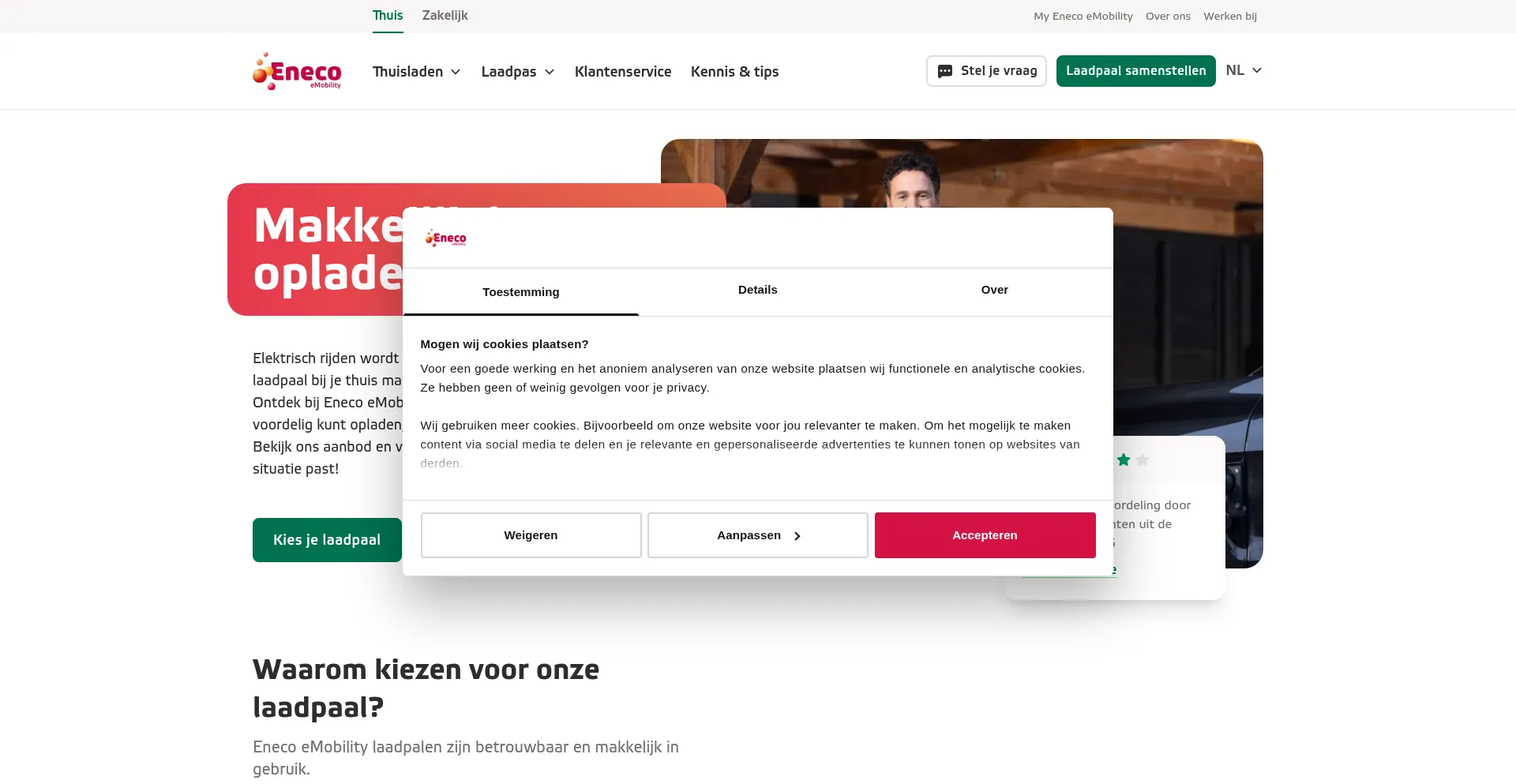Decline cookies with Weigeren button

[531, 535]
